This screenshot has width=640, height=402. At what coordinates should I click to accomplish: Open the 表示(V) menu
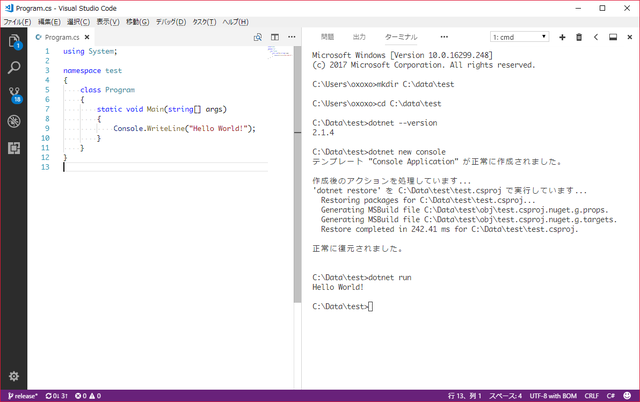[108, 22]
